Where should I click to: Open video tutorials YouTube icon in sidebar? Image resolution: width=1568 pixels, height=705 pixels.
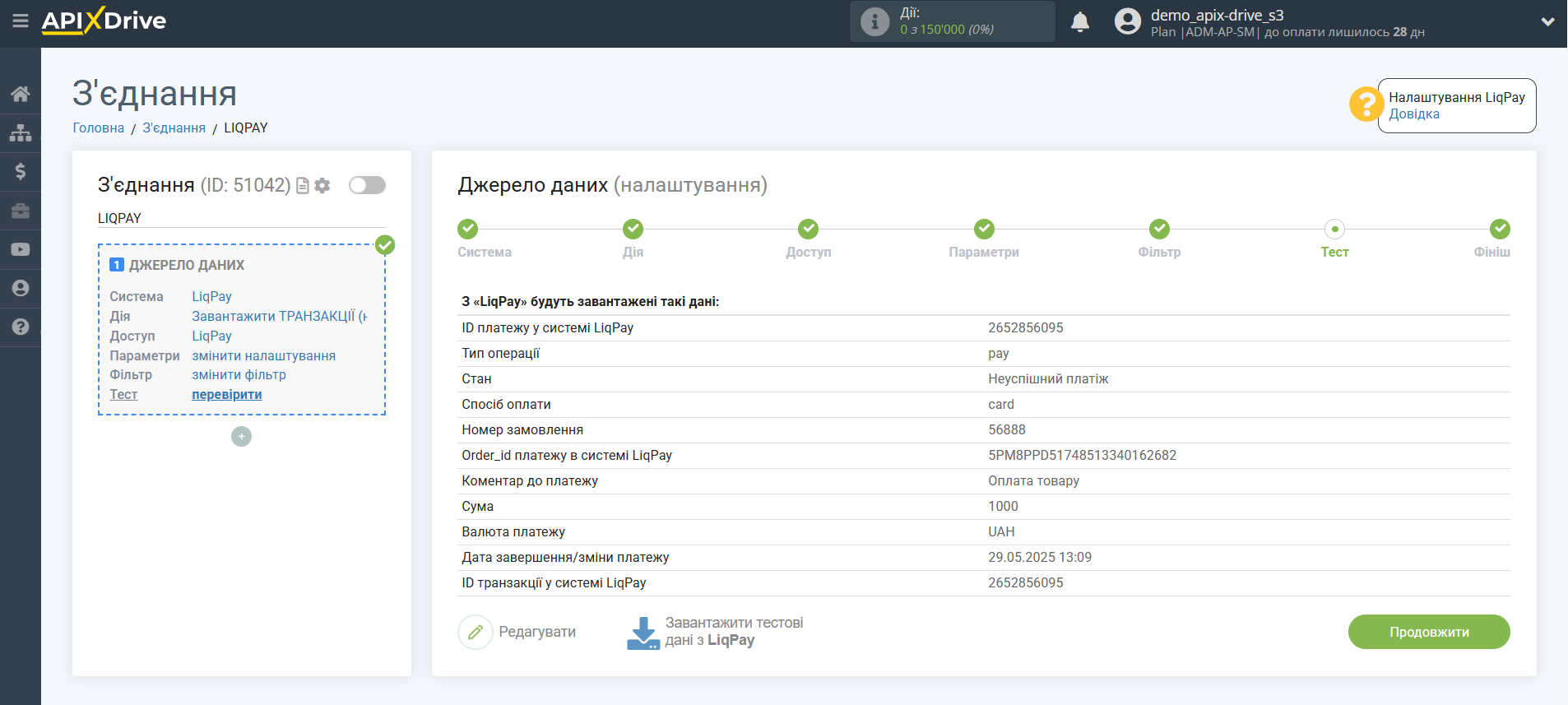21,249
